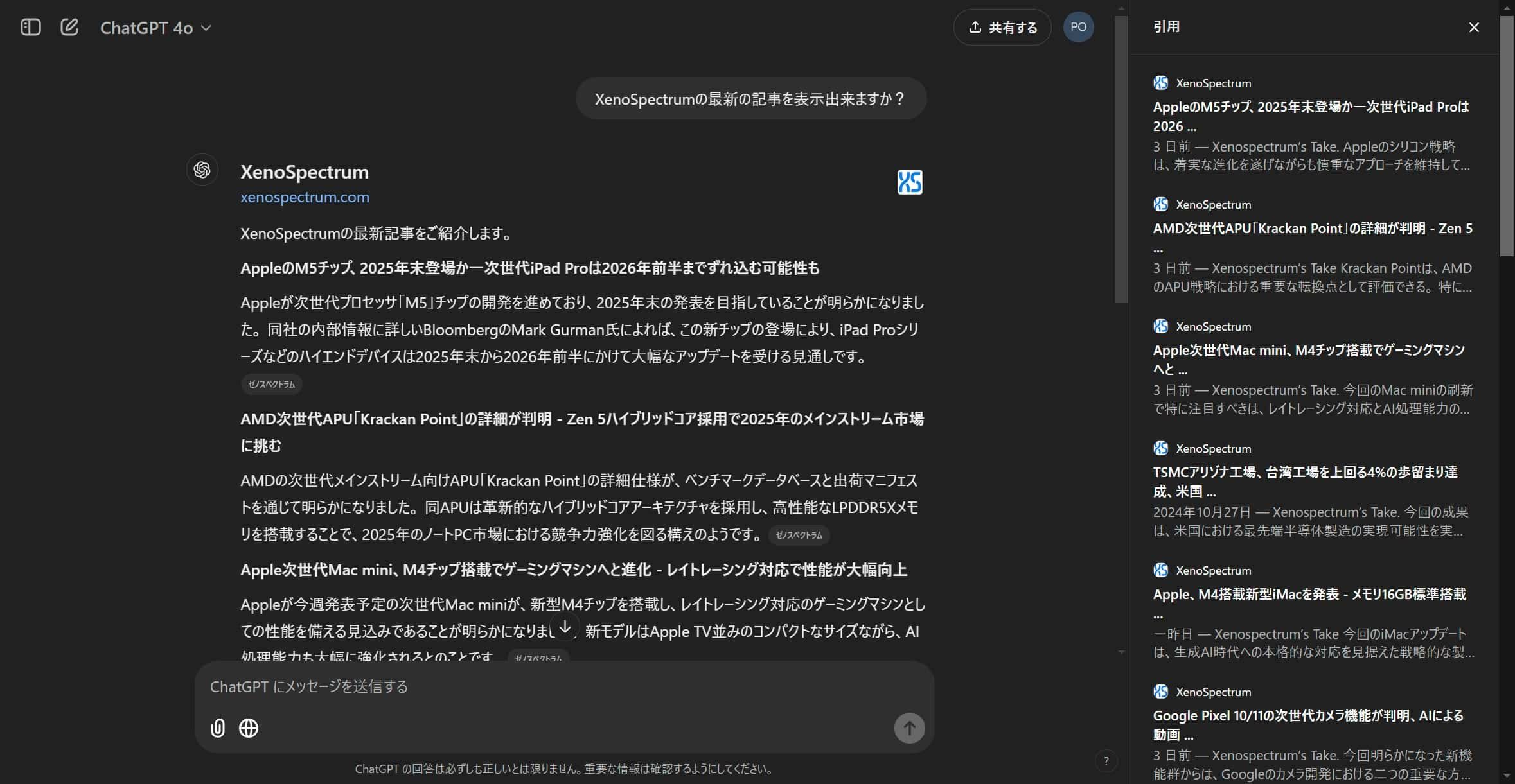Image resolution: width=1515 pixels, height=784 pixels.
Task: Click the attach file paperclip icon
Action: click(x=218, y=727)
